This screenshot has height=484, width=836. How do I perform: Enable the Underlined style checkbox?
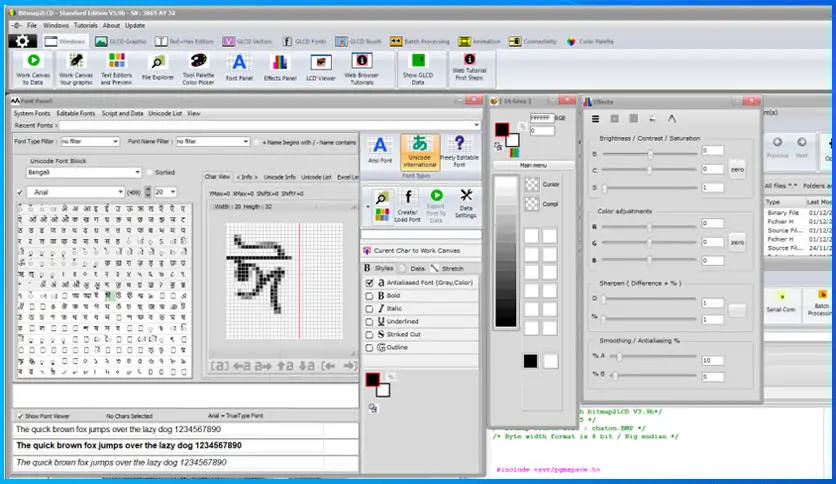(369, 321)
